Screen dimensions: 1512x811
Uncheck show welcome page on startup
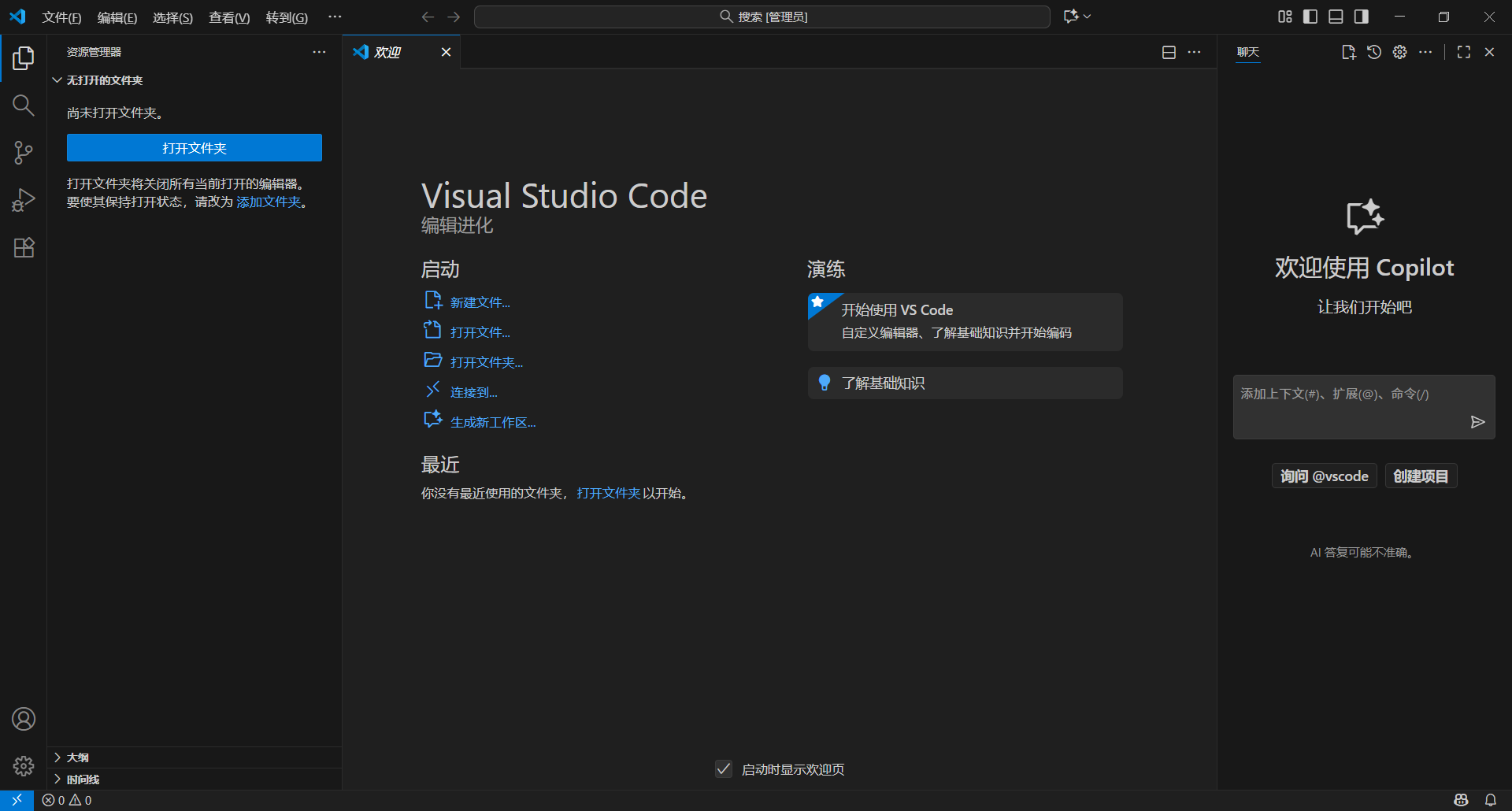(724, 768)
